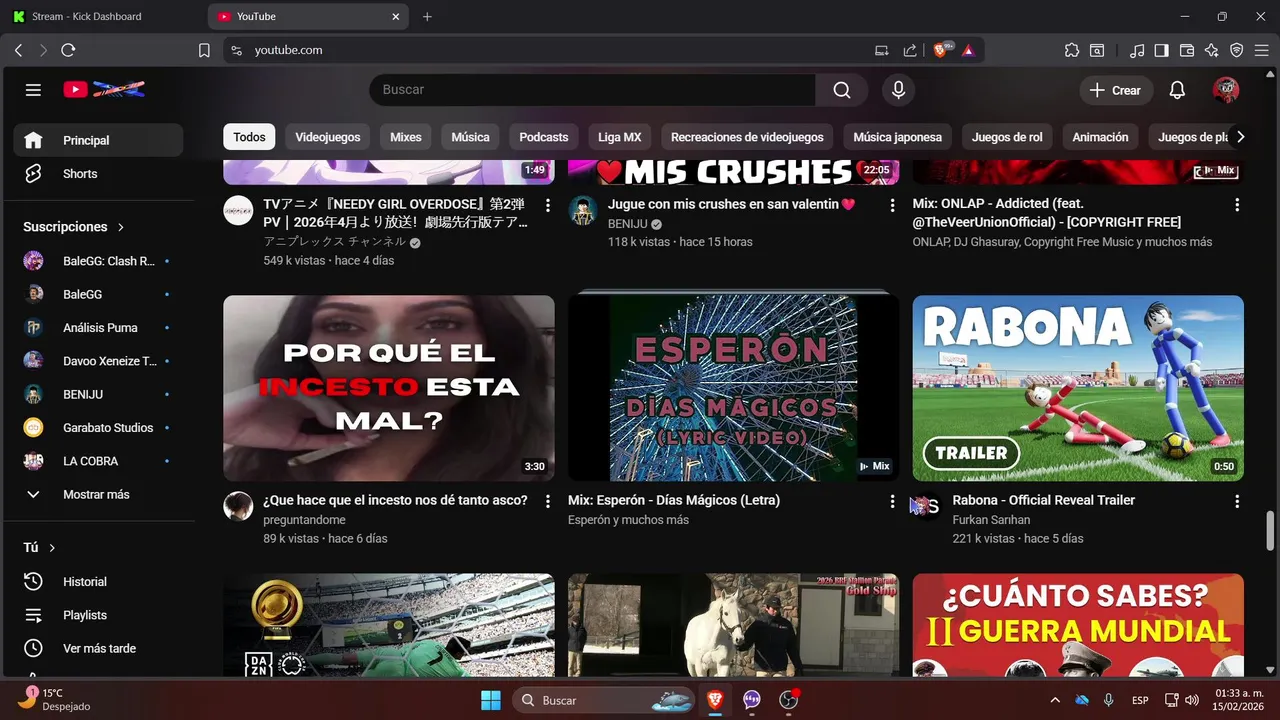Screen dimensions: 1280x720
Task: Click the YouTube search input field
Action: pos(593,90)
